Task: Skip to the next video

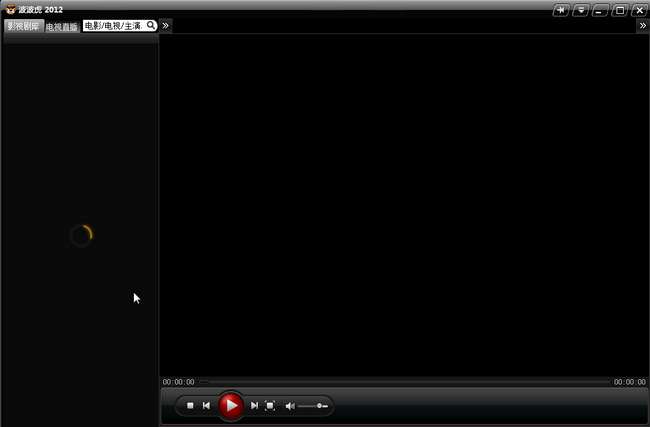Action: (x=254, y=405)
